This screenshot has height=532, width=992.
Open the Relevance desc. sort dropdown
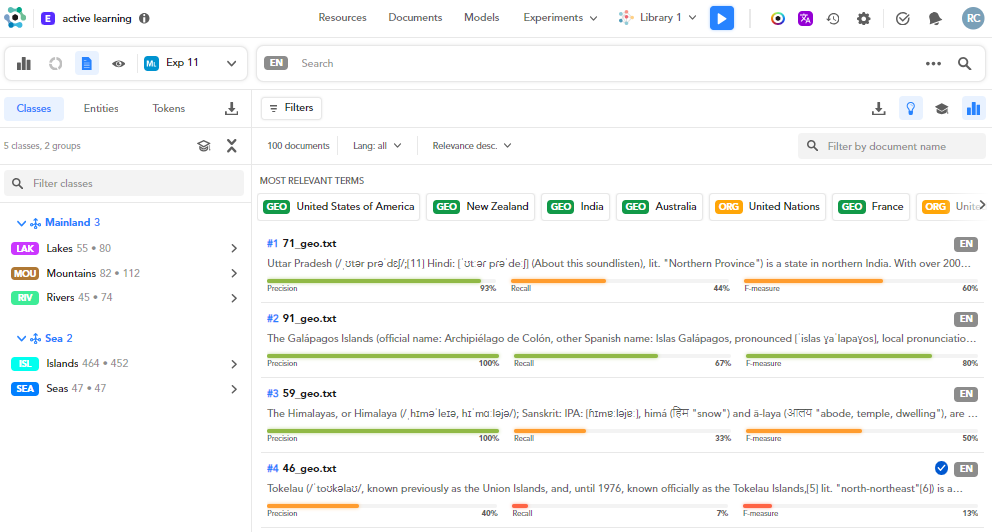pyautogui.click(x=471, y=146)
